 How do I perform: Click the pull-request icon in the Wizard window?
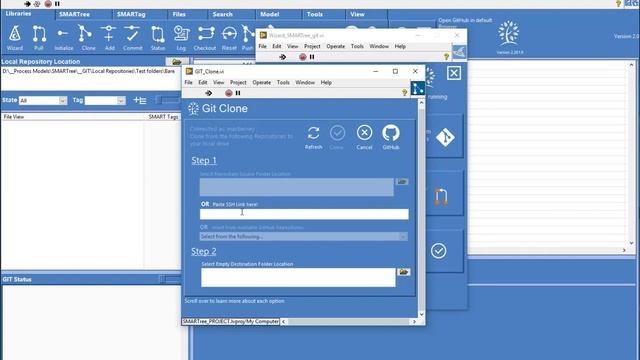pos(441,196)
